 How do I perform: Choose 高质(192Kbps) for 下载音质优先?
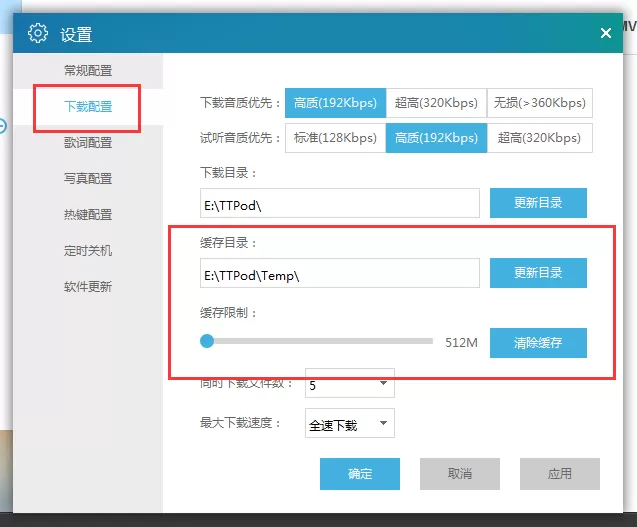336,103
